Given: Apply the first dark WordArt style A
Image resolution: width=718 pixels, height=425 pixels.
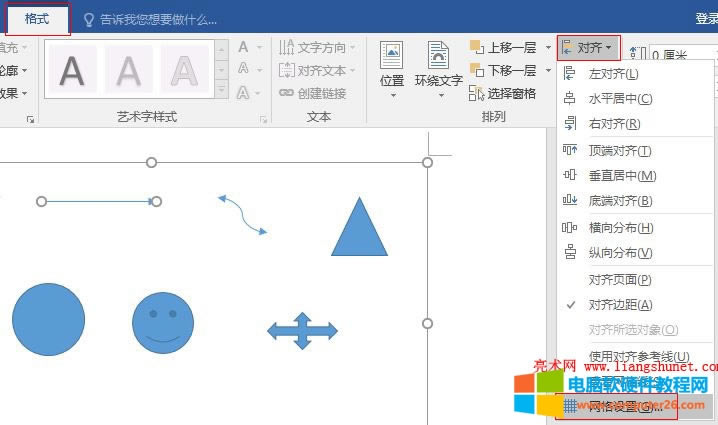Looking at the screenshot, I should [x=72, y=70].
